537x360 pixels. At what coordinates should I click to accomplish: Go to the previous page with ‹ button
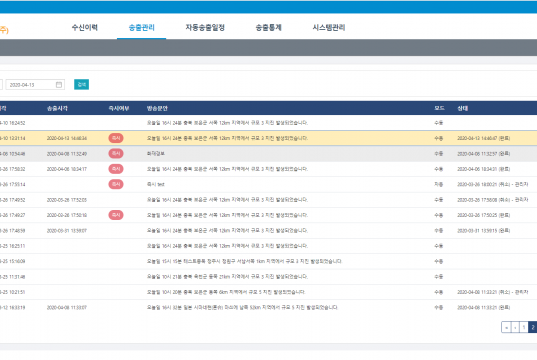click(515, 327)
